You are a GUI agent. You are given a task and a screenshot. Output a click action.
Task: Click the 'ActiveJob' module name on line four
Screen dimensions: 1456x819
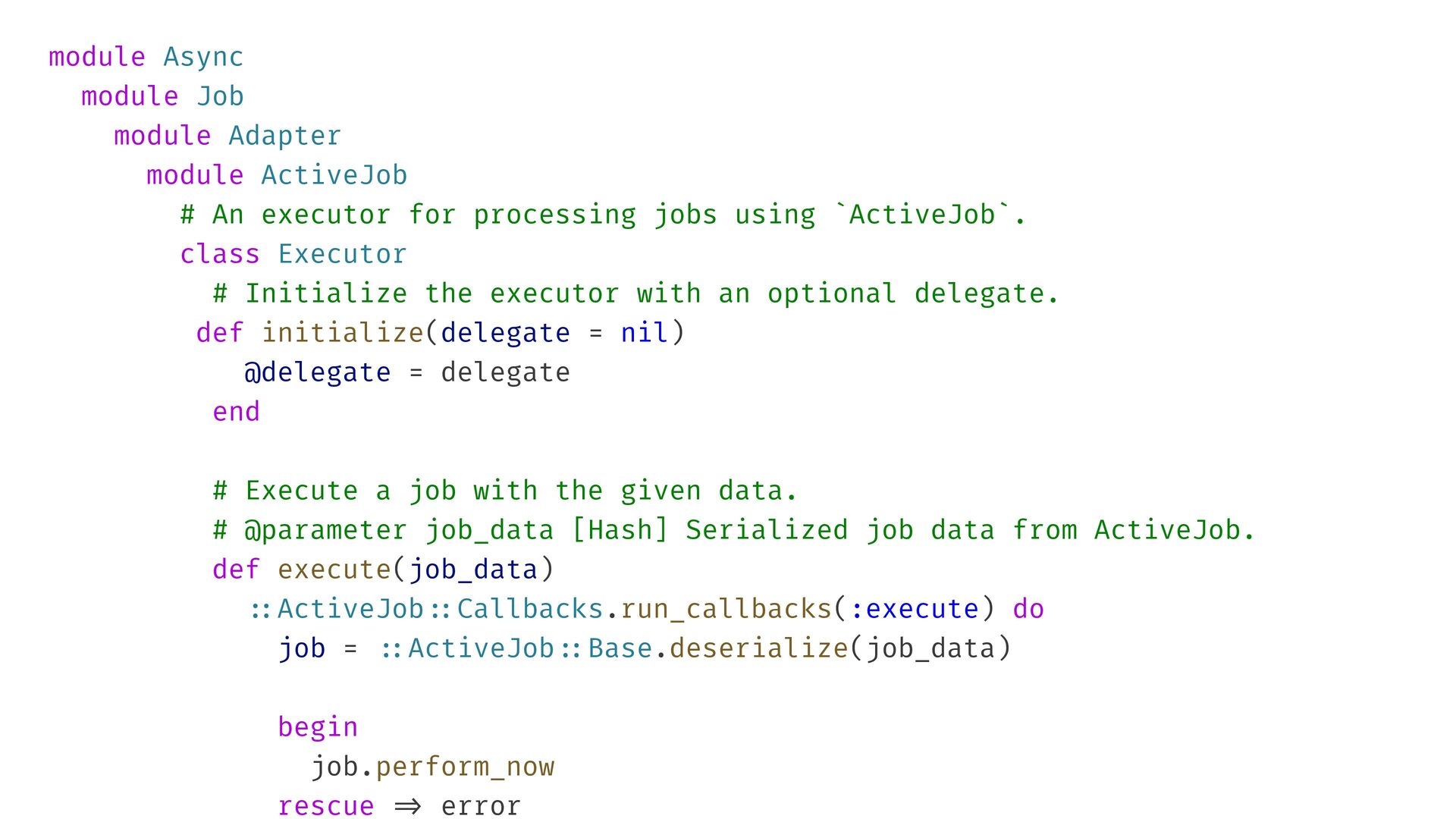pyautogui.click(x=334, y=176)
